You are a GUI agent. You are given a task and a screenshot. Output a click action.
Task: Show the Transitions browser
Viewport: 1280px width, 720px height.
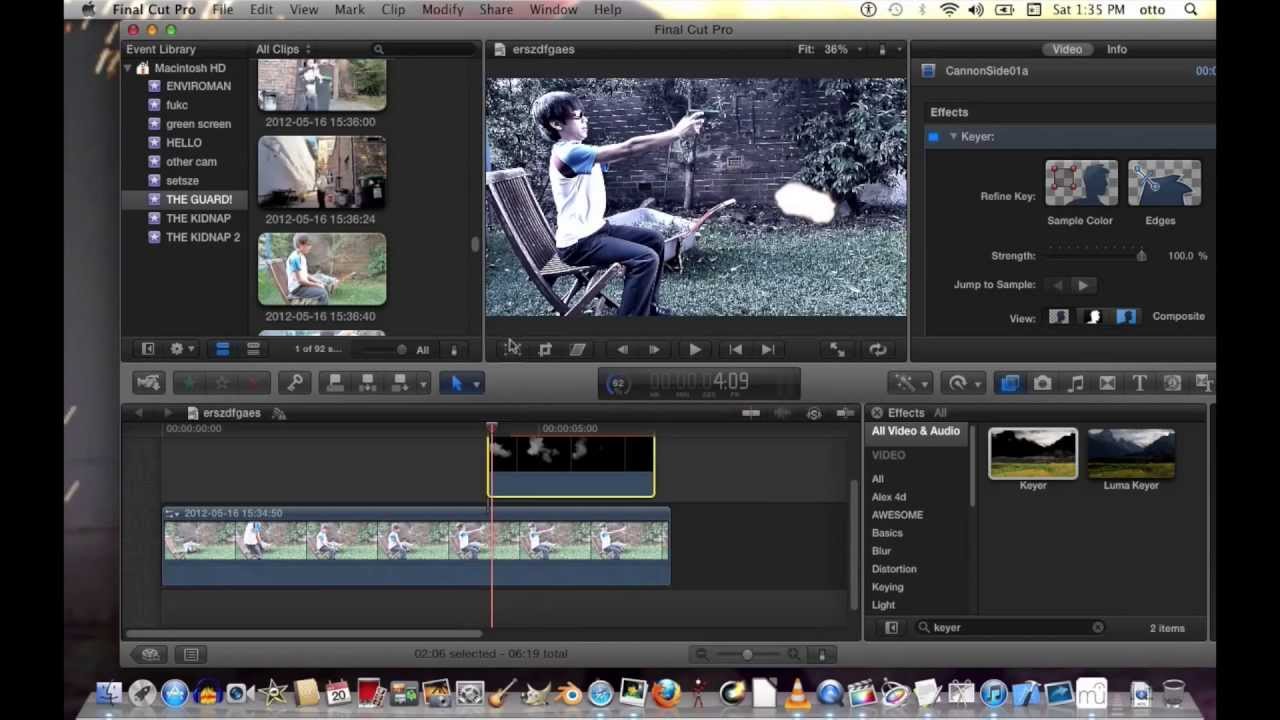(1107, 383)
